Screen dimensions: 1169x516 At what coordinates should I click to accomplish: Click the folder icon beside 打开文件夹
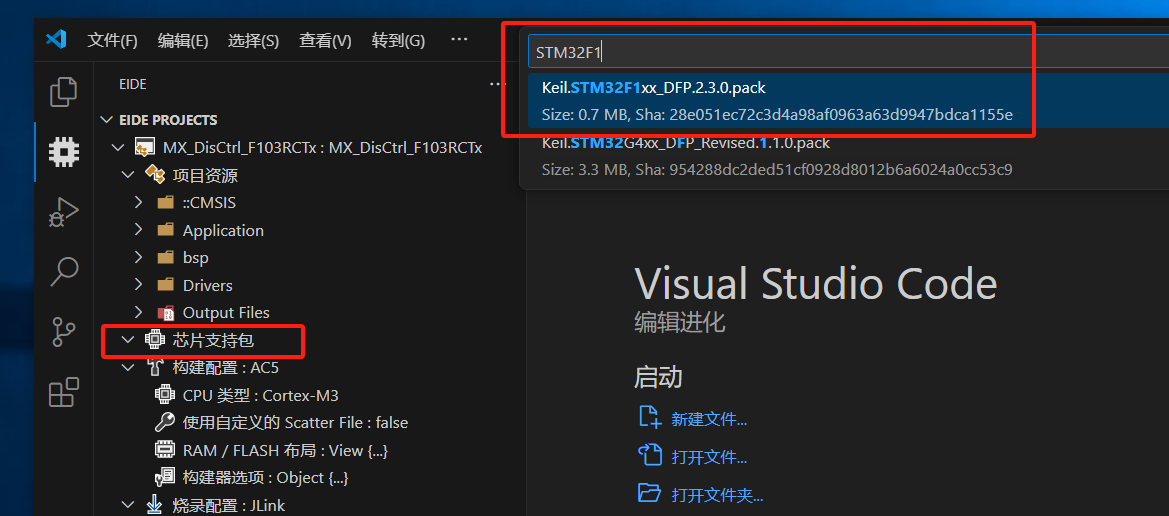[650, 492]
